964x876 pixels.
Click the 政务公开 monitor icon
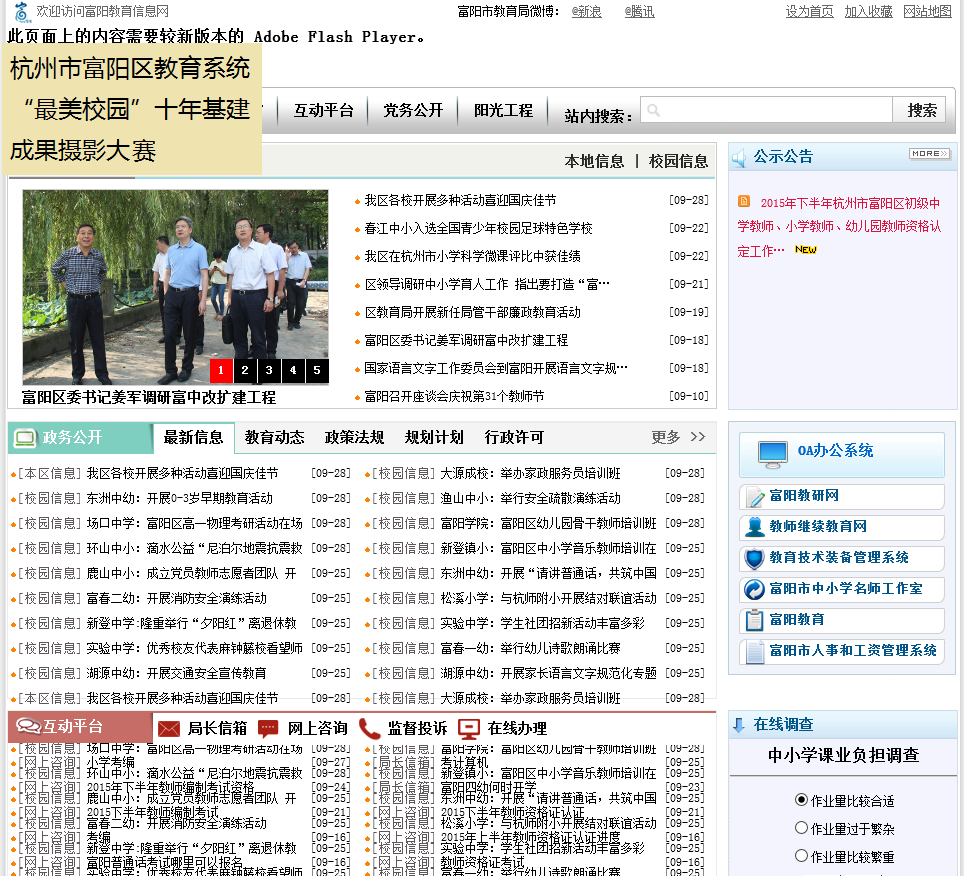25,438
